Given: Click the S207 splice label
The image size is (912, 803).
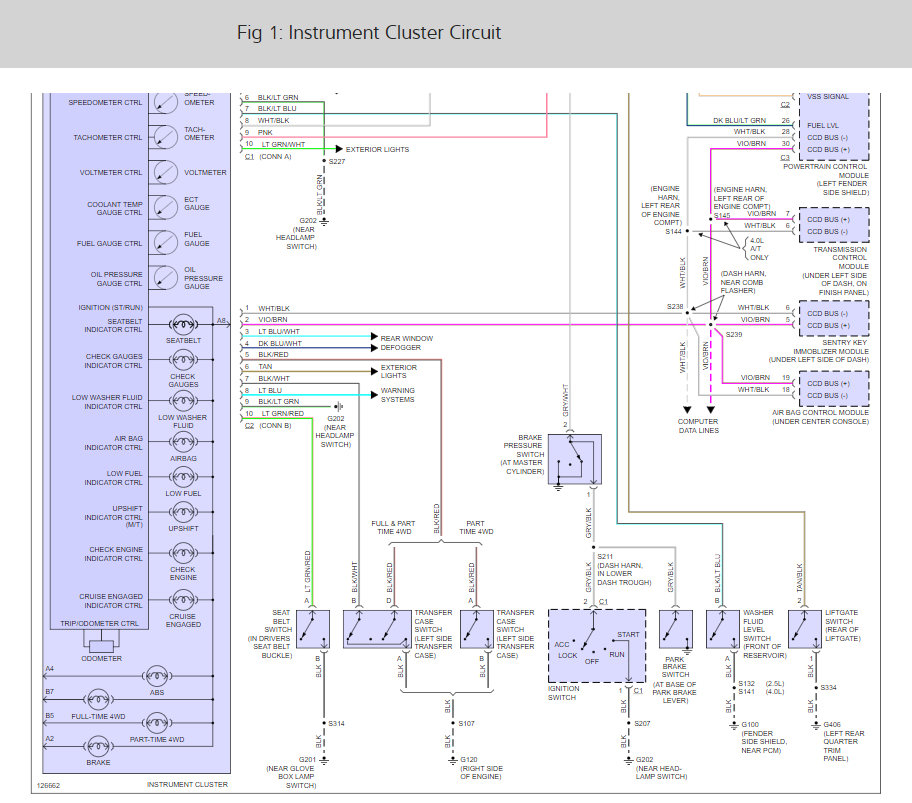Looking at the screenshot, I should coord(642,723).
